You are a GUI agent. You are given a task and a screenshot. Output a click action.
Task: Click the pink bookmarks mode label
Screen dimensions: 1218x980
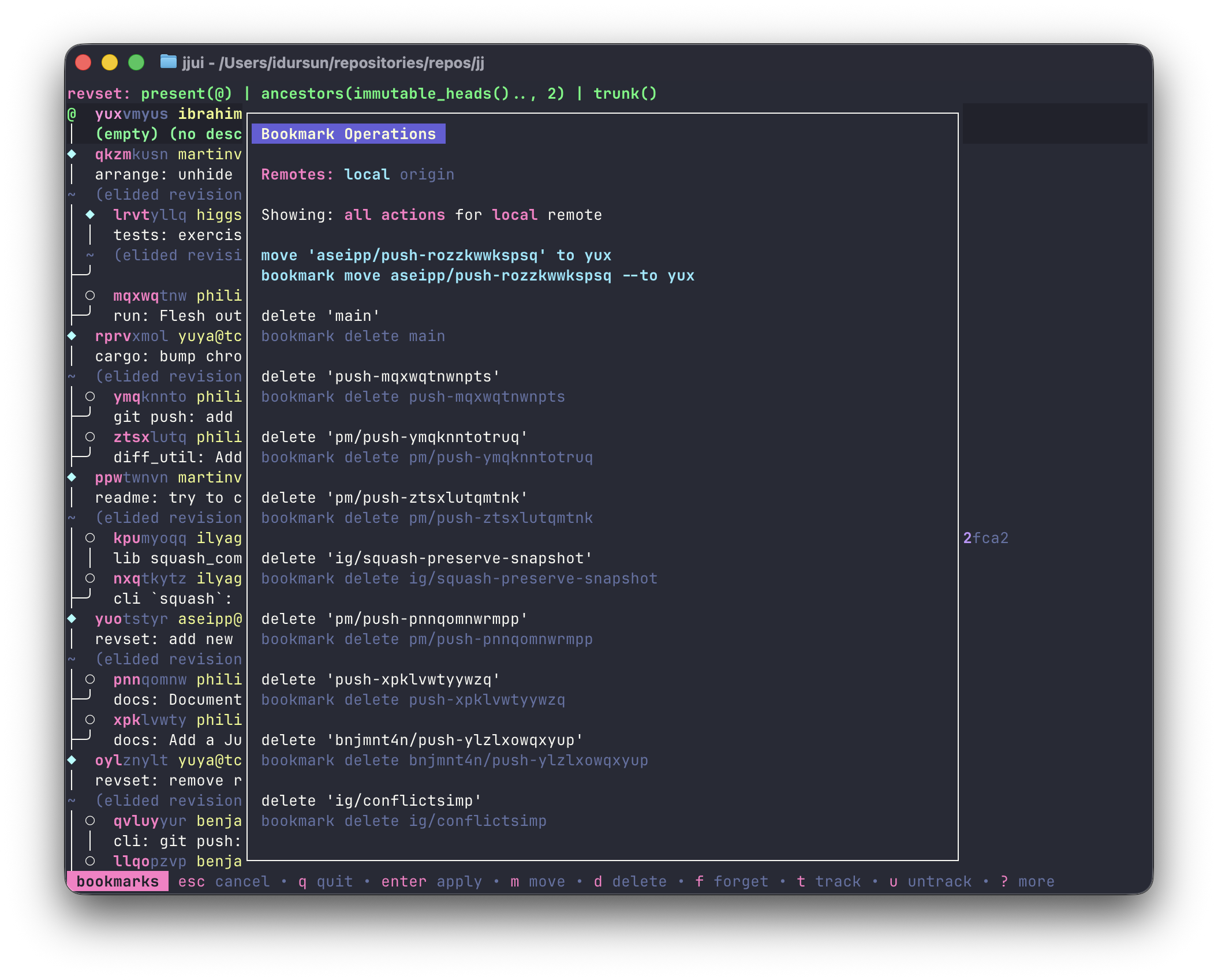tap(117, 881)
